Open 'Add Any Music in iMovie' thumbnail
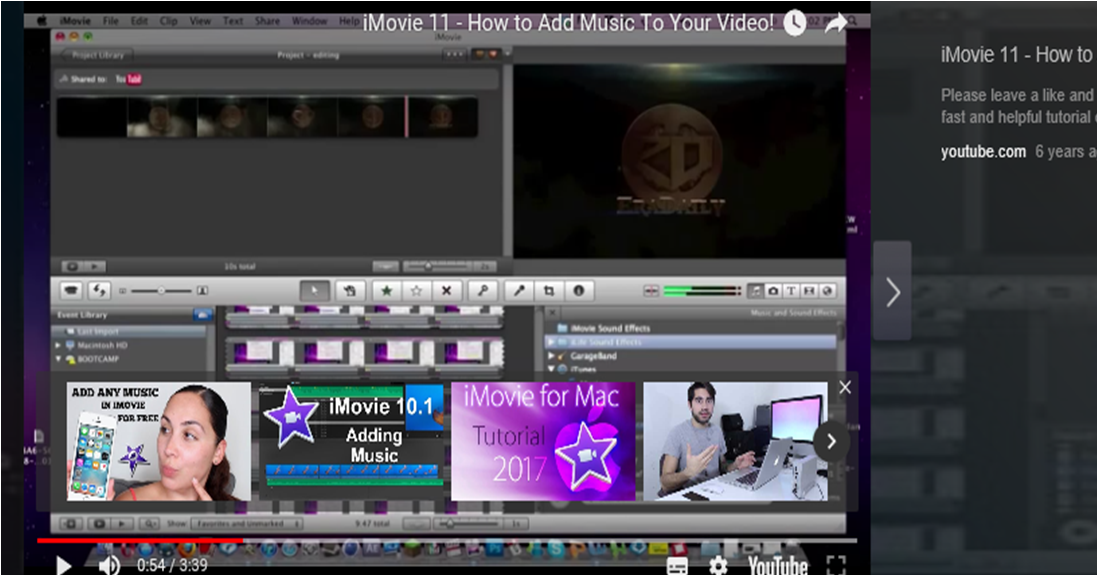This screenshot has width=1097, height=576. coord(159,441)
